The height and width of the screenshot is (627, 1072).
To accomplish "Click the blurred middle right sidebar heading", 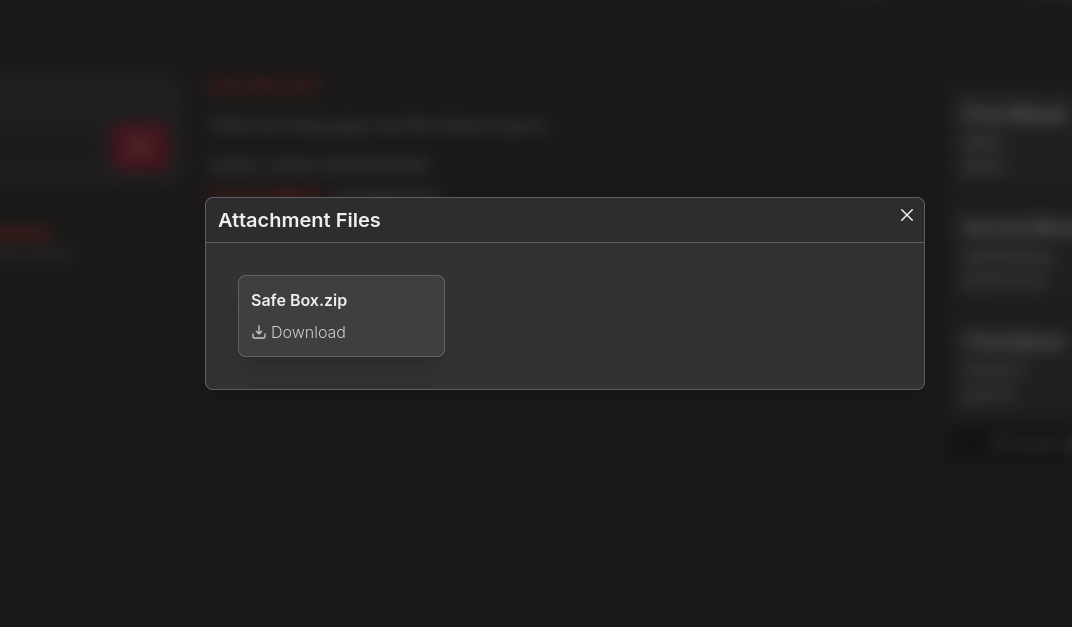I will click(1017, 228).
